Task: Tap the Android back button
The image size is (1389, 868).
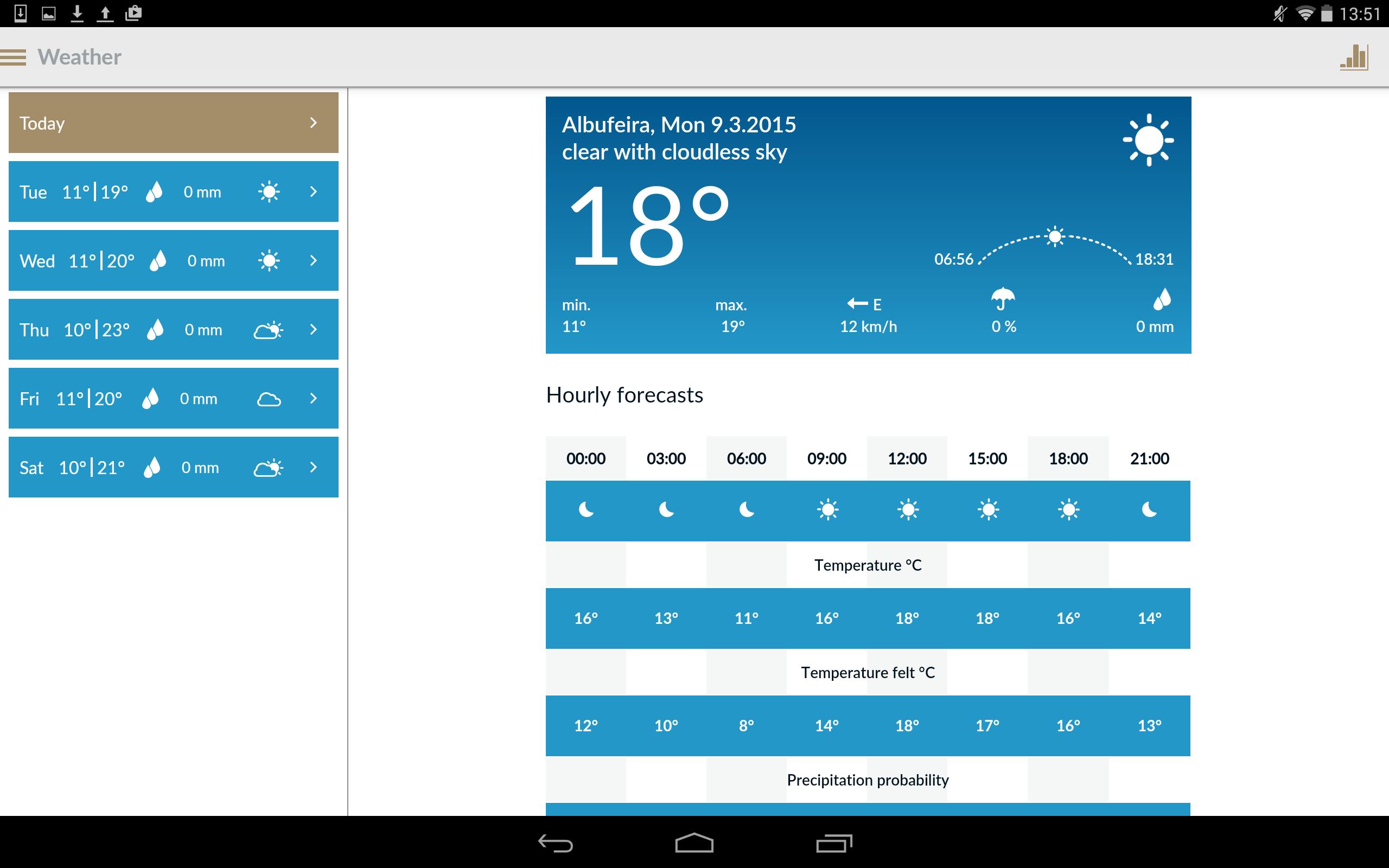Action: [556, 843]
